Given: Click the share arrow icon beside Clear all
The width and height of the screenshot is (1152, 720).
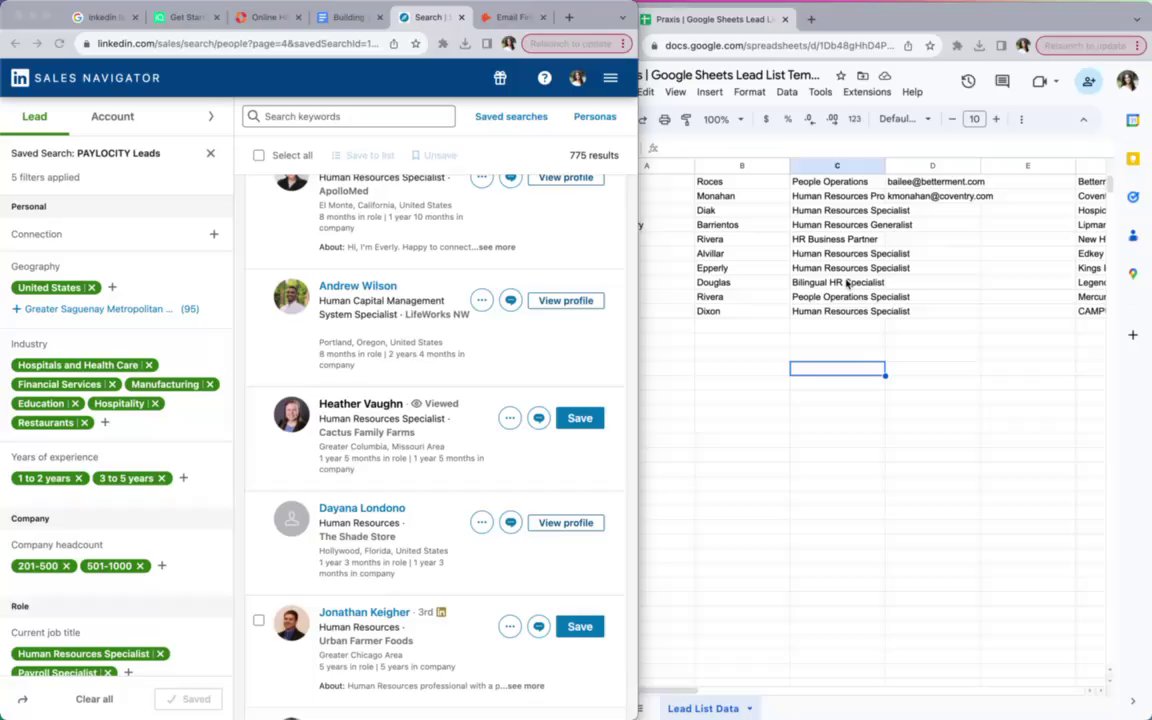Looking at the screenshot, I should pos(23,699).
